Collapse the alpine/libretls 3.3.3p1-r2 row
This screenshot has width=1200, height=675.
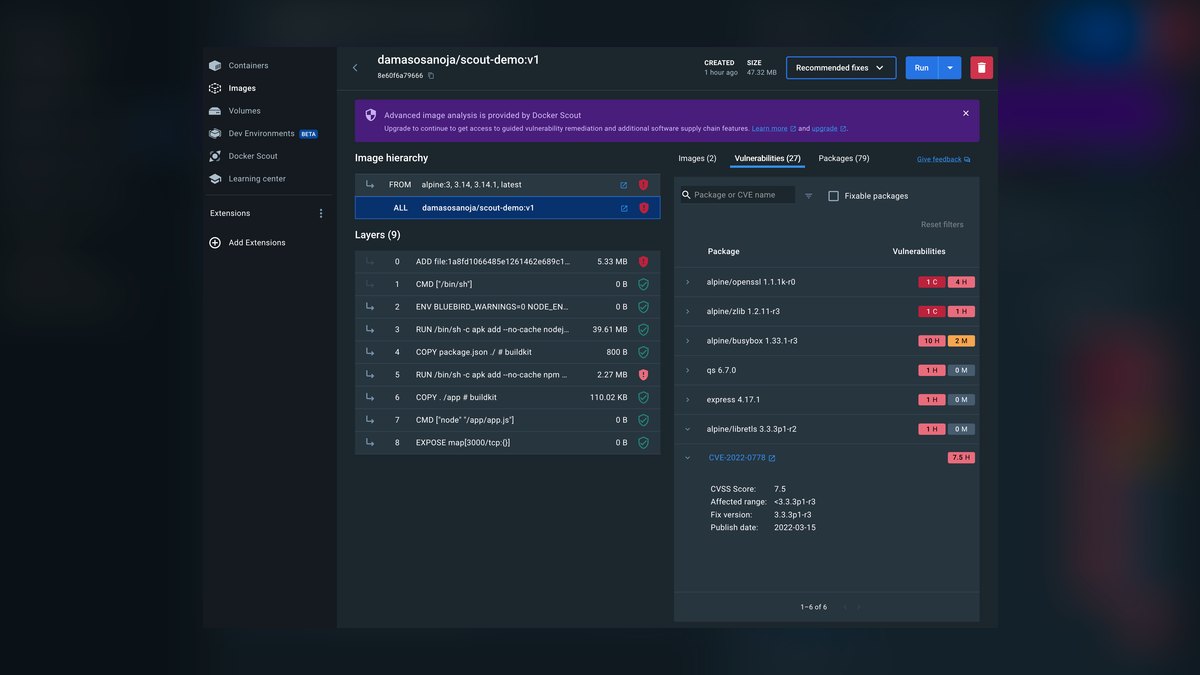(688, 429)
